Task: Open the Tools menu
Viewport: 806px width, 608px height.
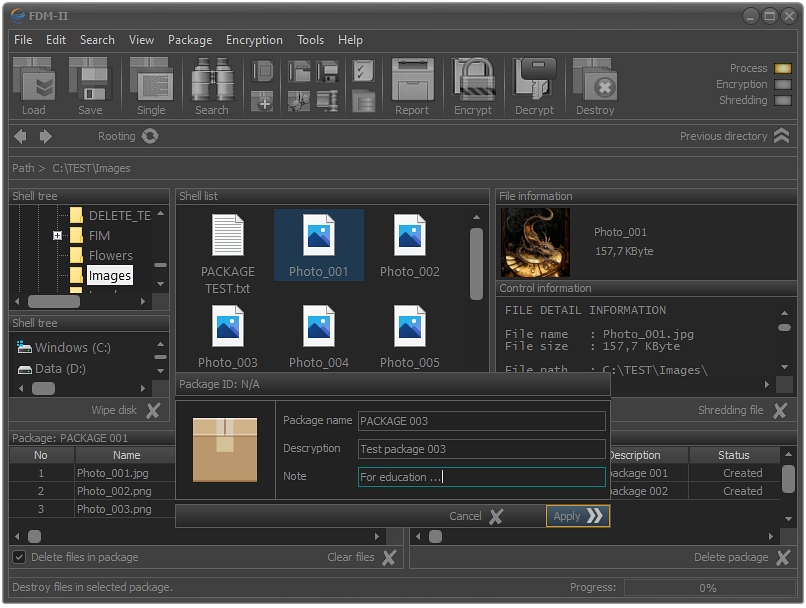Action: pos(310,40)
